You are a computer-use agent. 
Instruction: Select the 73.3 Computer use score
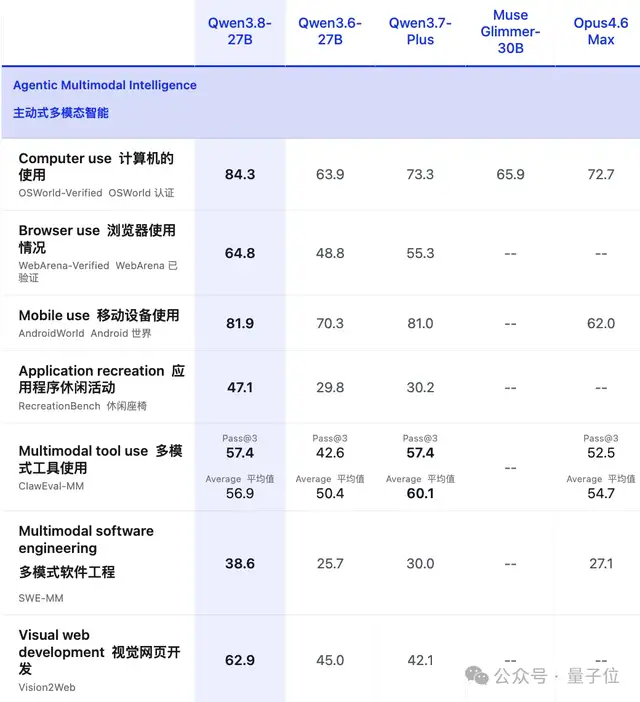(420, 174)
